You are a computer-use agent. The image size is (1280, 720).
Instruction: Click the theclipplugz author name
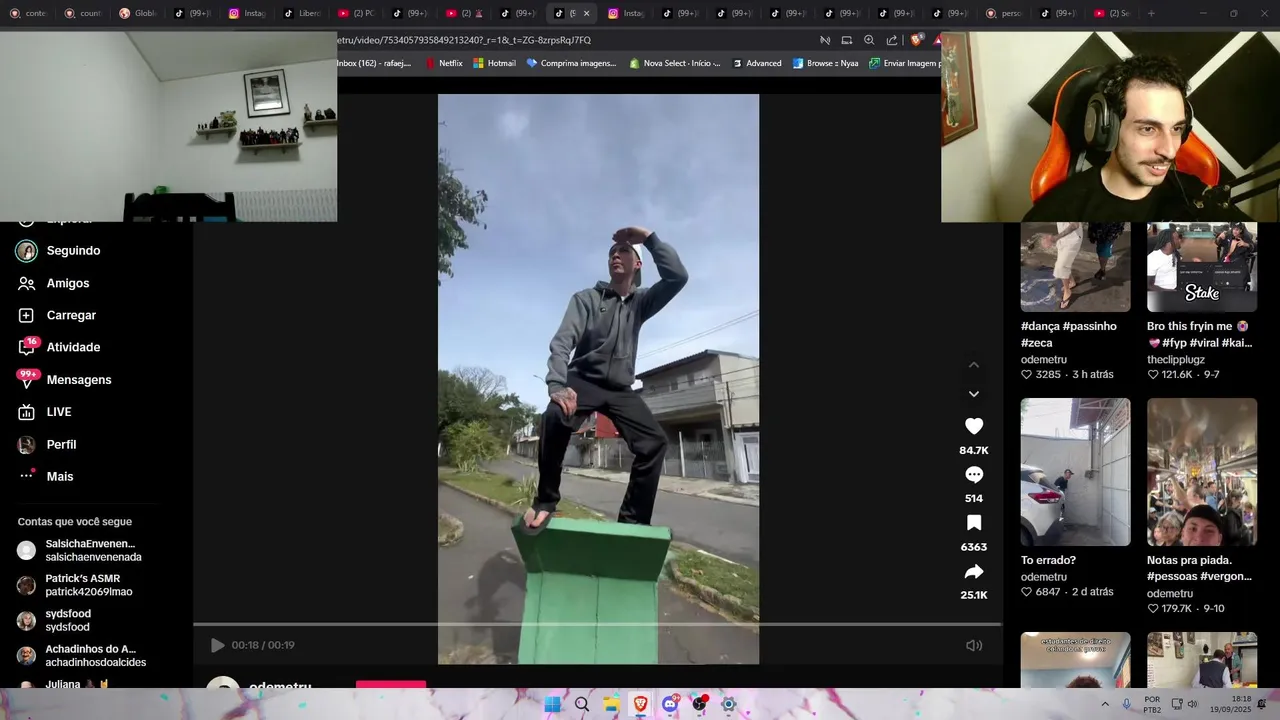(1176, 359)
